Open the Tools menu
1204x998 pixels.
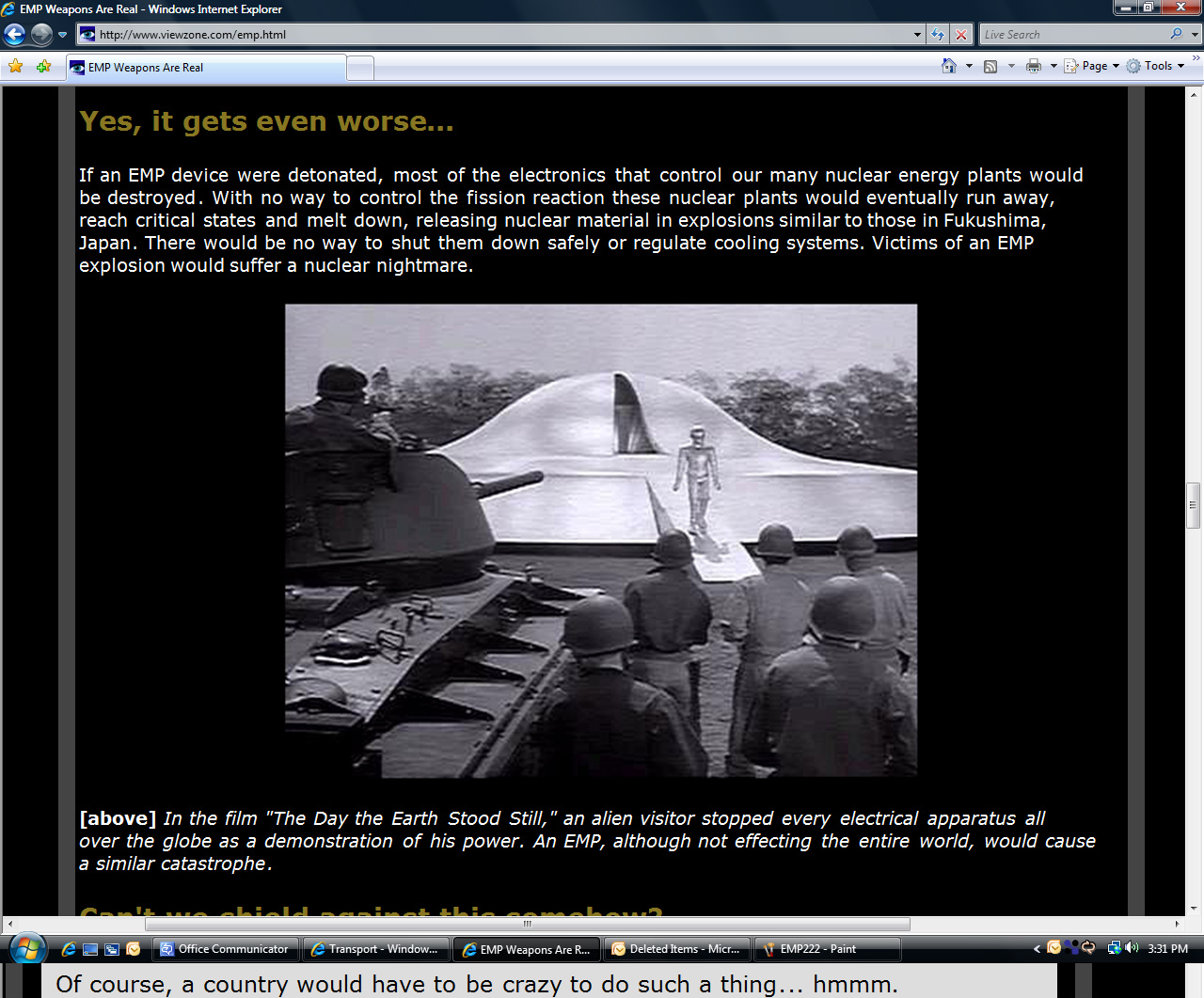[x=1155, y=66]
